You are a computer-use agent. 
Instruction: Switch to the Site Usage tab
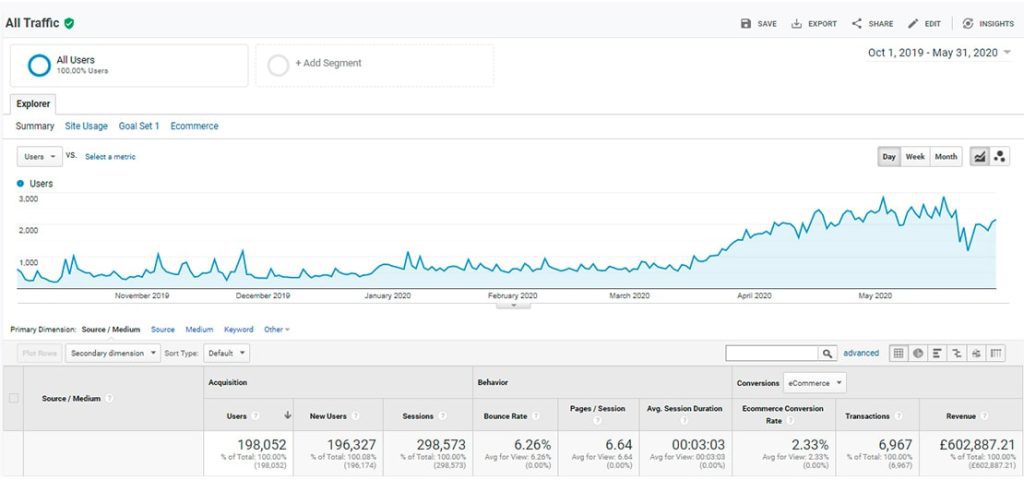point(86,126)
